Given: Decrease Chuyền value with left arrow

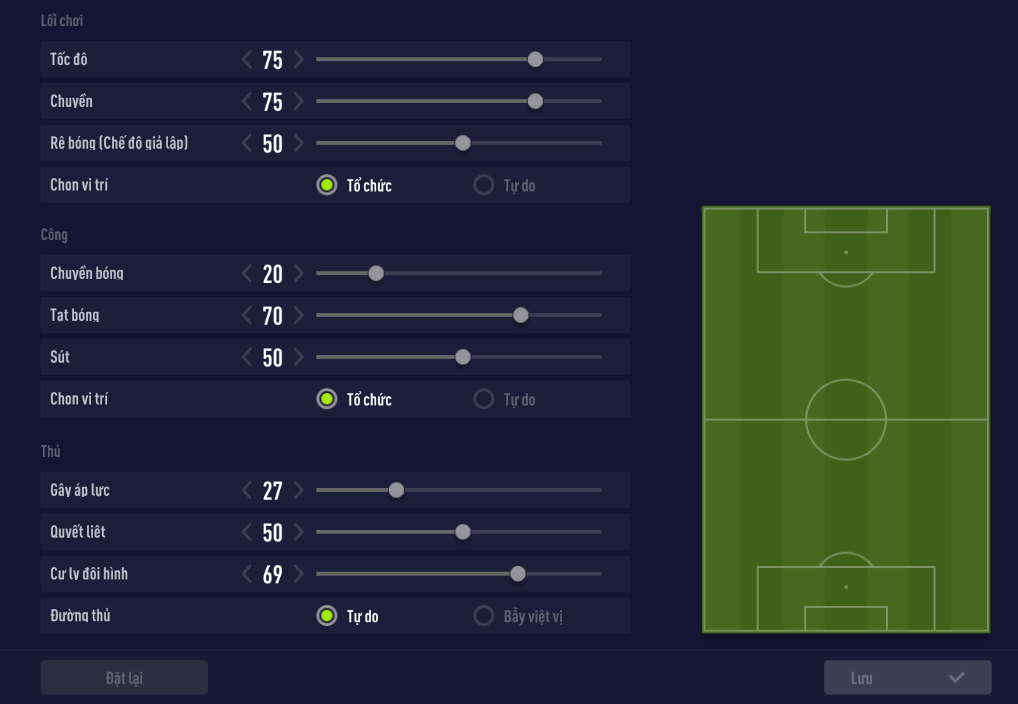Looking at the screenshot, I should [x=247, y=102].
